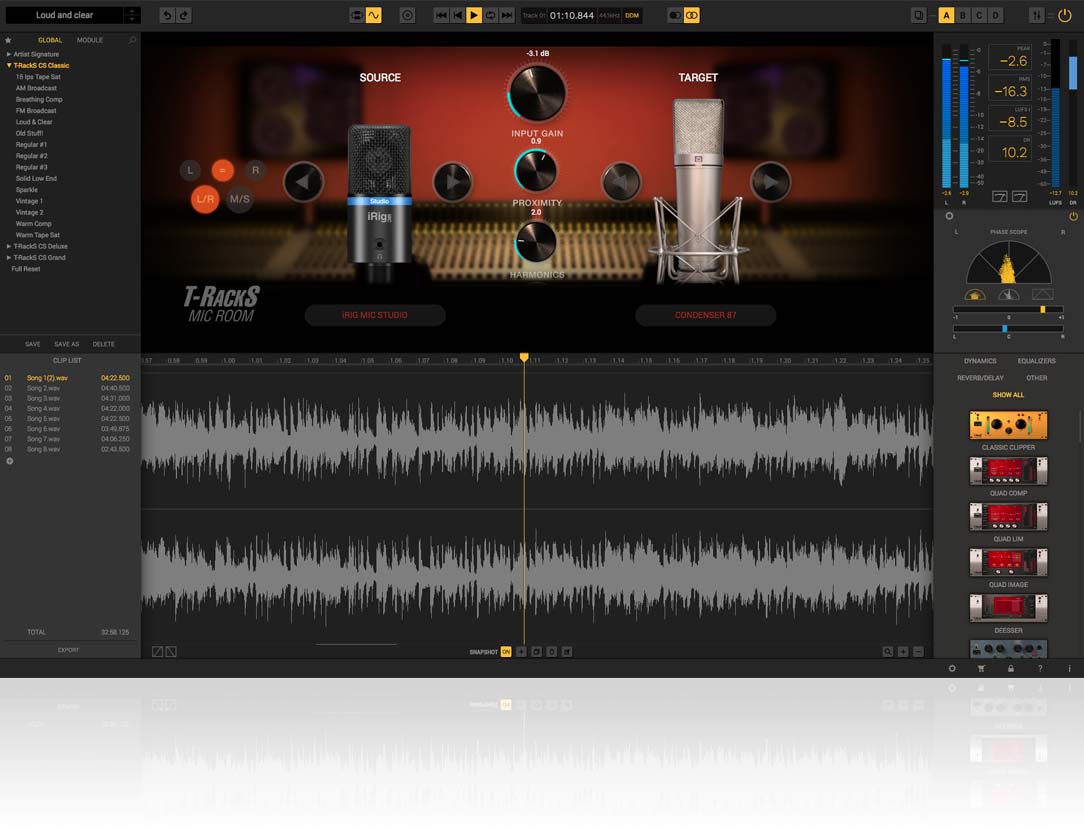Open the Condenser 87 target mic selector
The image size is (1084, 834).
coord(705,315)
